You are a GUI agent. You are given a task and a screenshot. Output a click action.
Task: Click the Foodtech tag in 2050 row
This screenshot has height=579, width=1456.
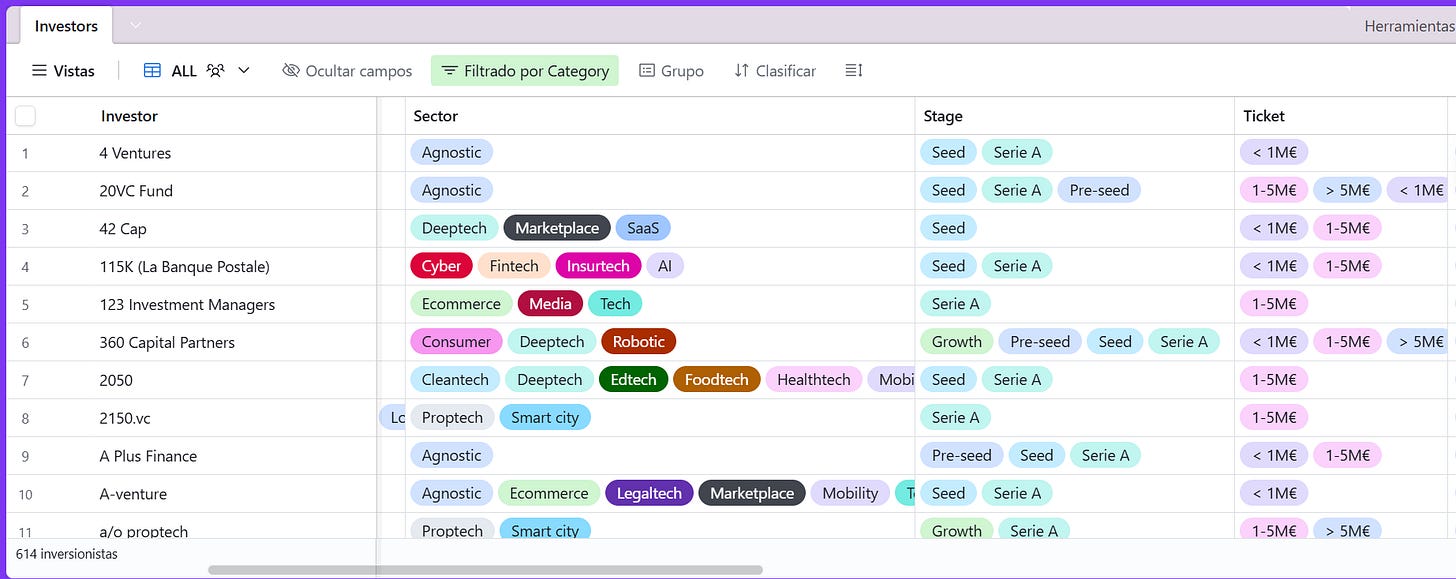[716, 380]
